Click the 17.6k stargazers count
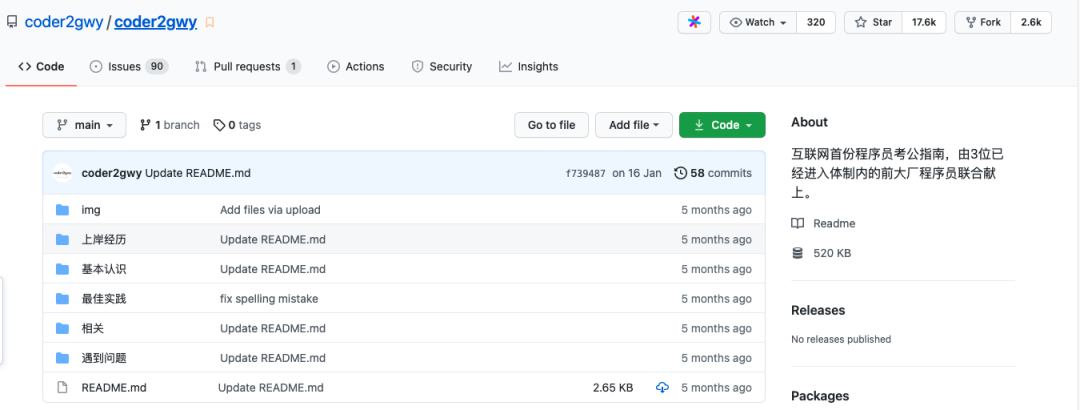This screenshot has height=410, width=1080. 924,22
